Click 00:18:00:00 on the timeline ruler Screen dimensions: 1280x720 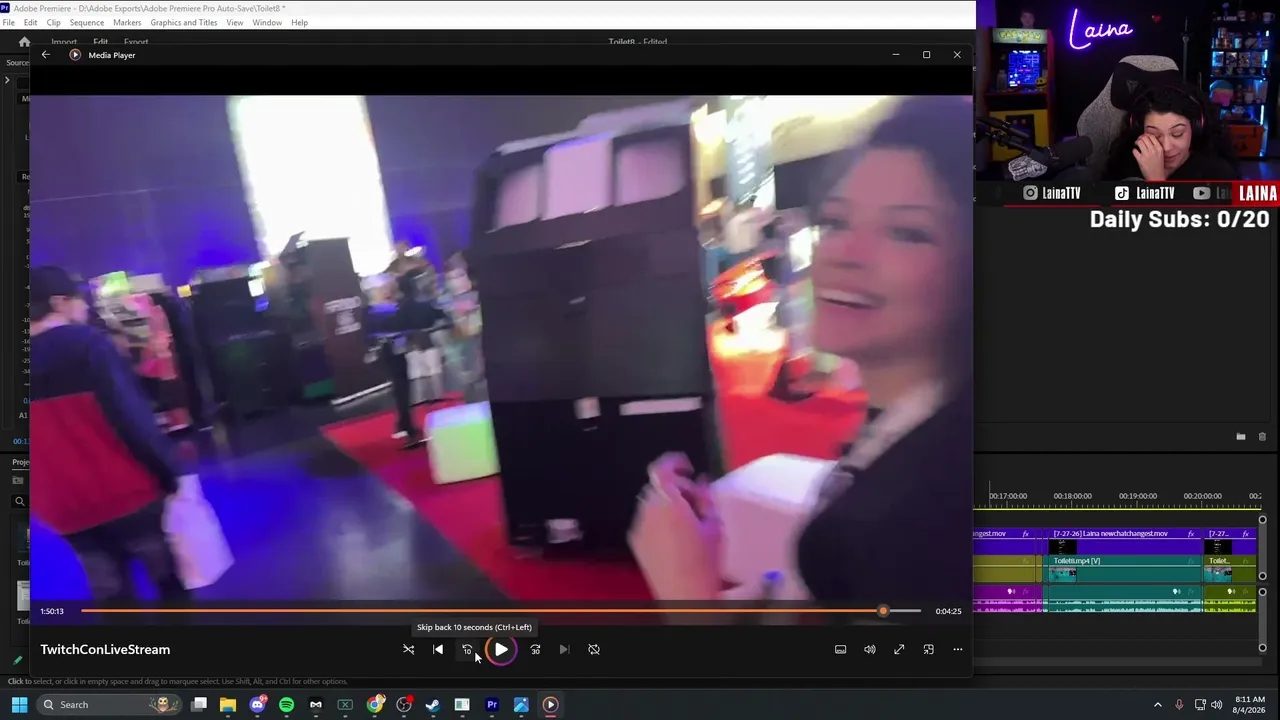[x=1072, y=496]
